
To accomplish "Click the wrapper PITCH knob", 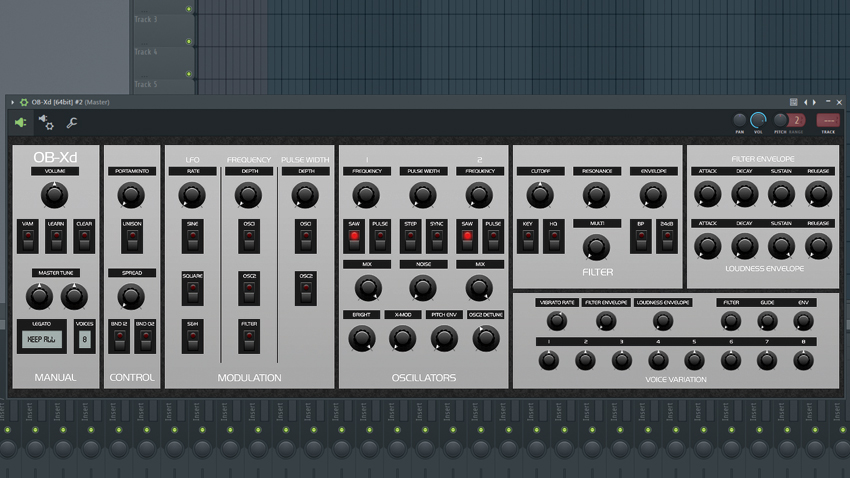I will click(781, 120).
